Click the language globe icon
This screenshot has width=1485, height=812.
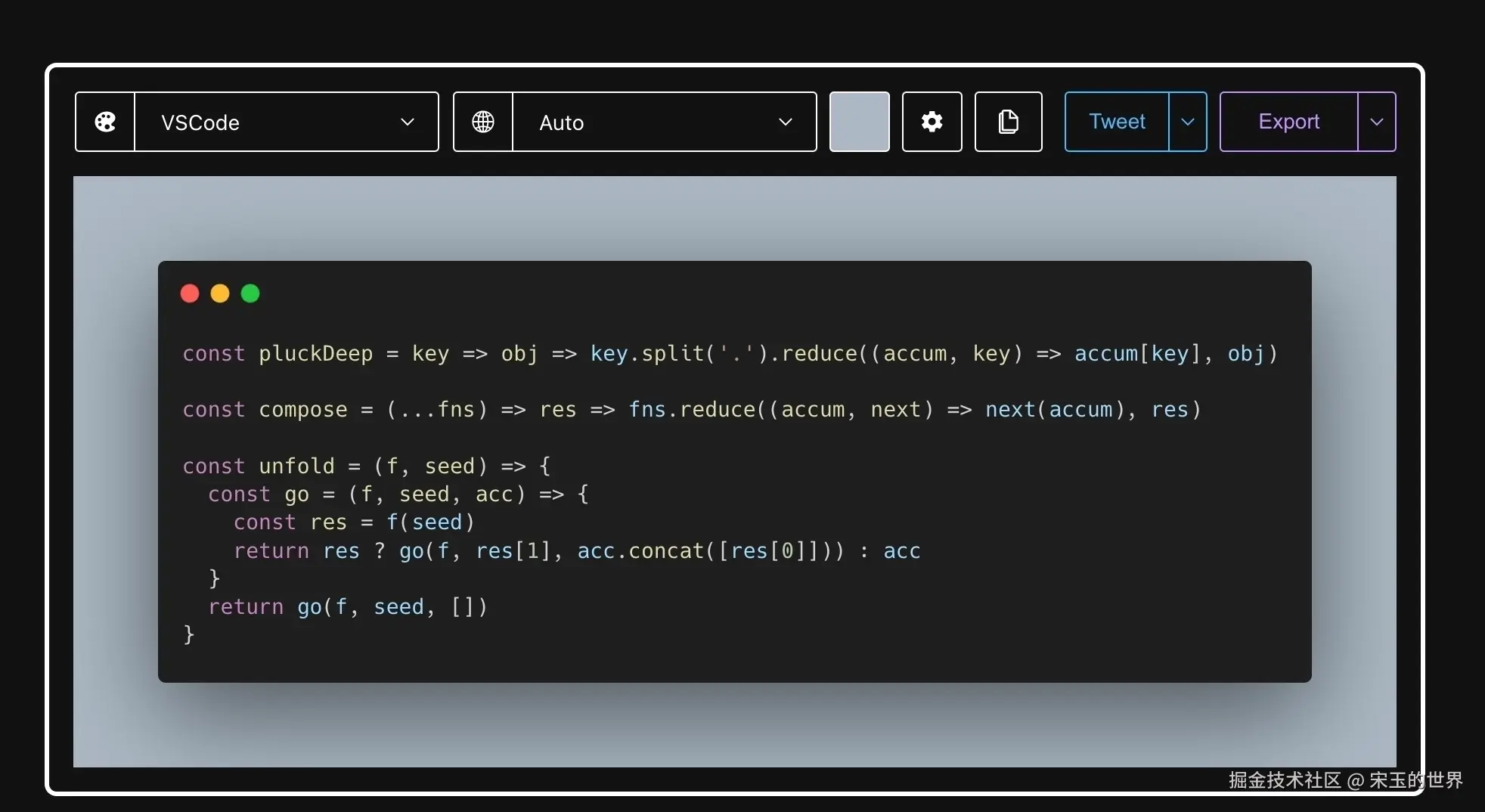click(483, 122)
